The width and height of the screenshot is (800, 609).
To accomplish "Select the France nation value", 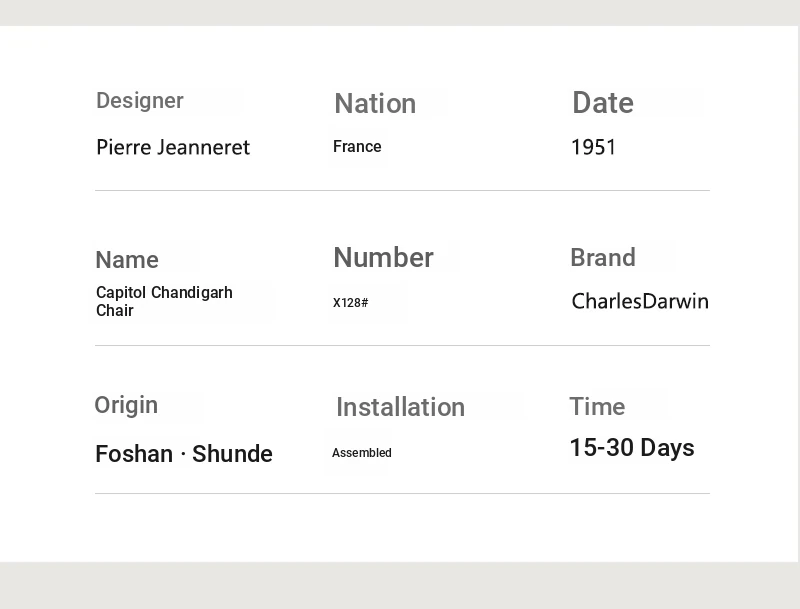I will click(357, 147).
